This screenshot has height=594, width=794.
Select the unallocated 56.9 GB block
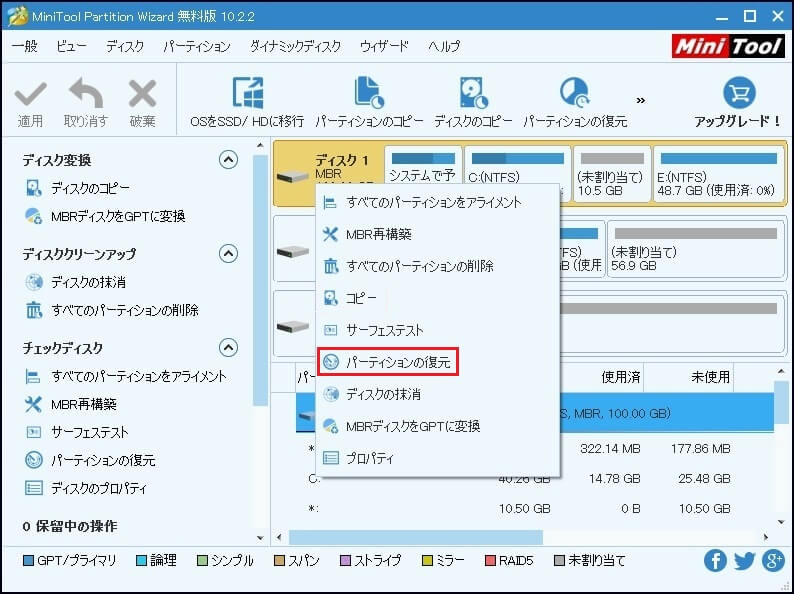pos(696,249)
